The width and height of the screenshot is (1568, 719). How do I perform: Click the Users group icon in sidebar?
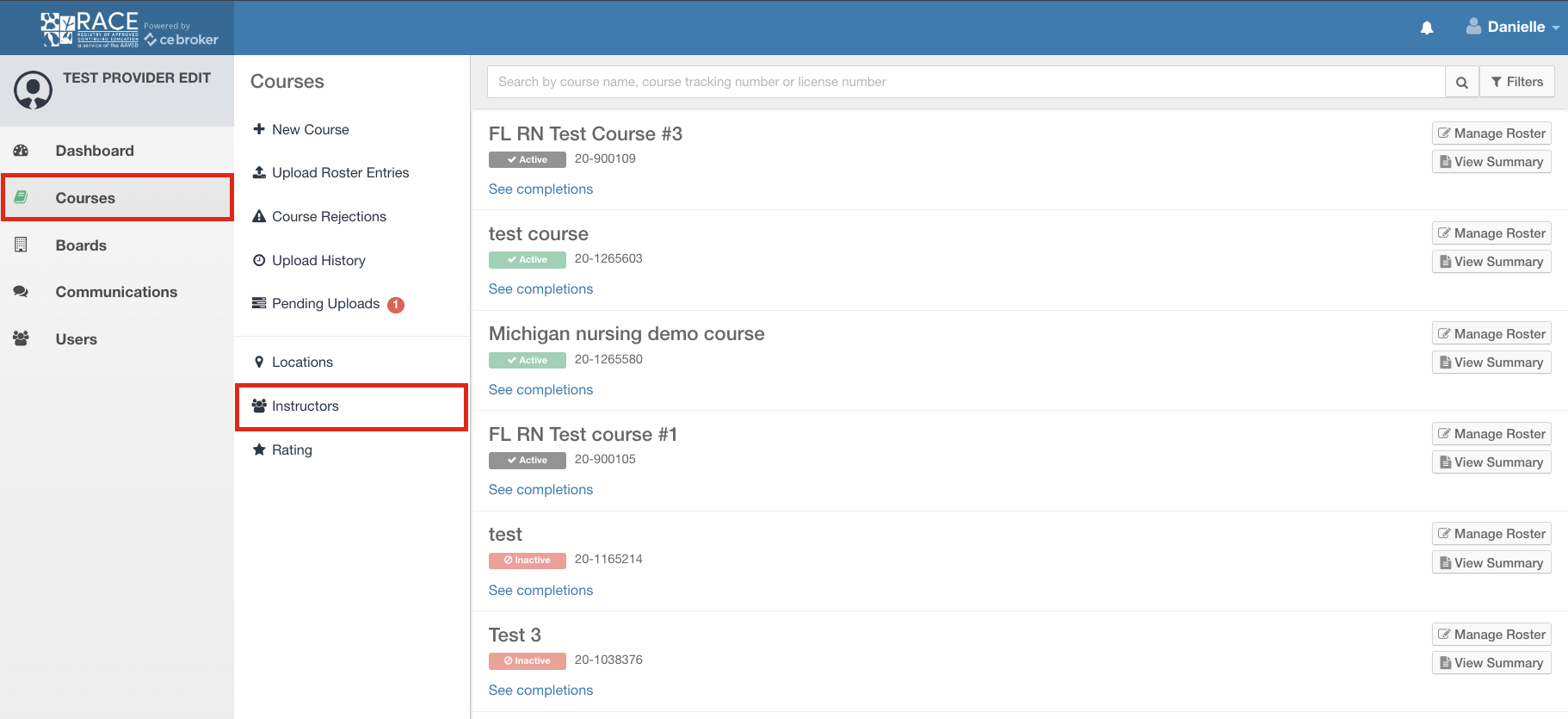(x=22, y=338)
